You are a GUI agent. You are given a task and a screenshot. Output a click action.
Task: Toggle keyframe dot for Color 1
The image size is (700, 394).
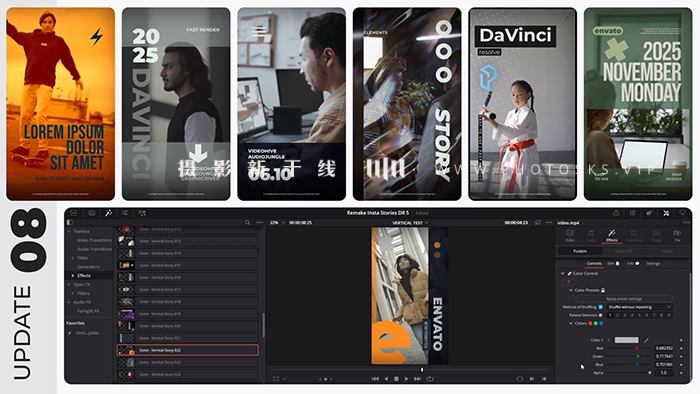681,340
